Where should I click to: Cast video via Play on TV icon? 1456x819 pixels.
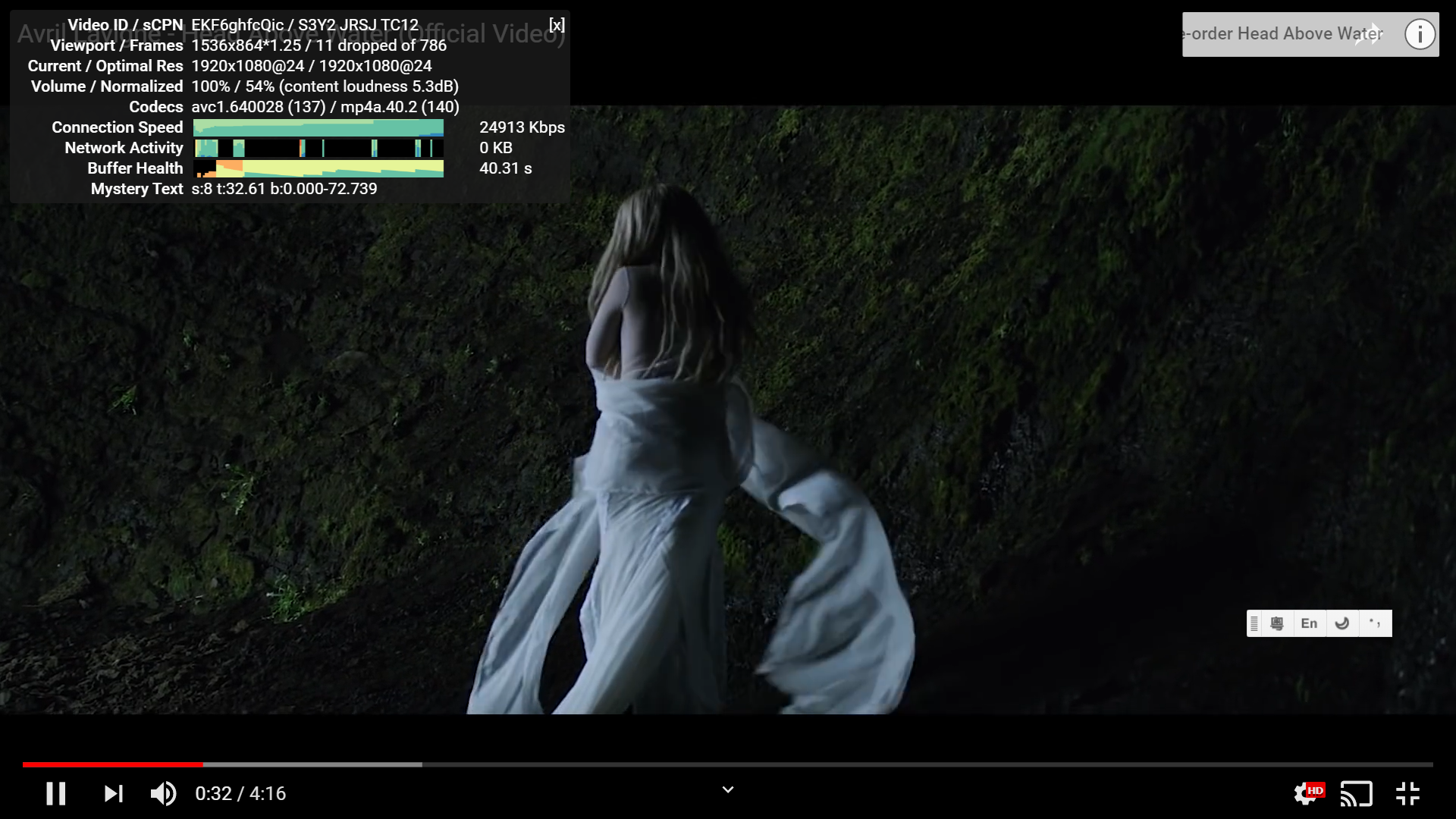point(1357,794)
